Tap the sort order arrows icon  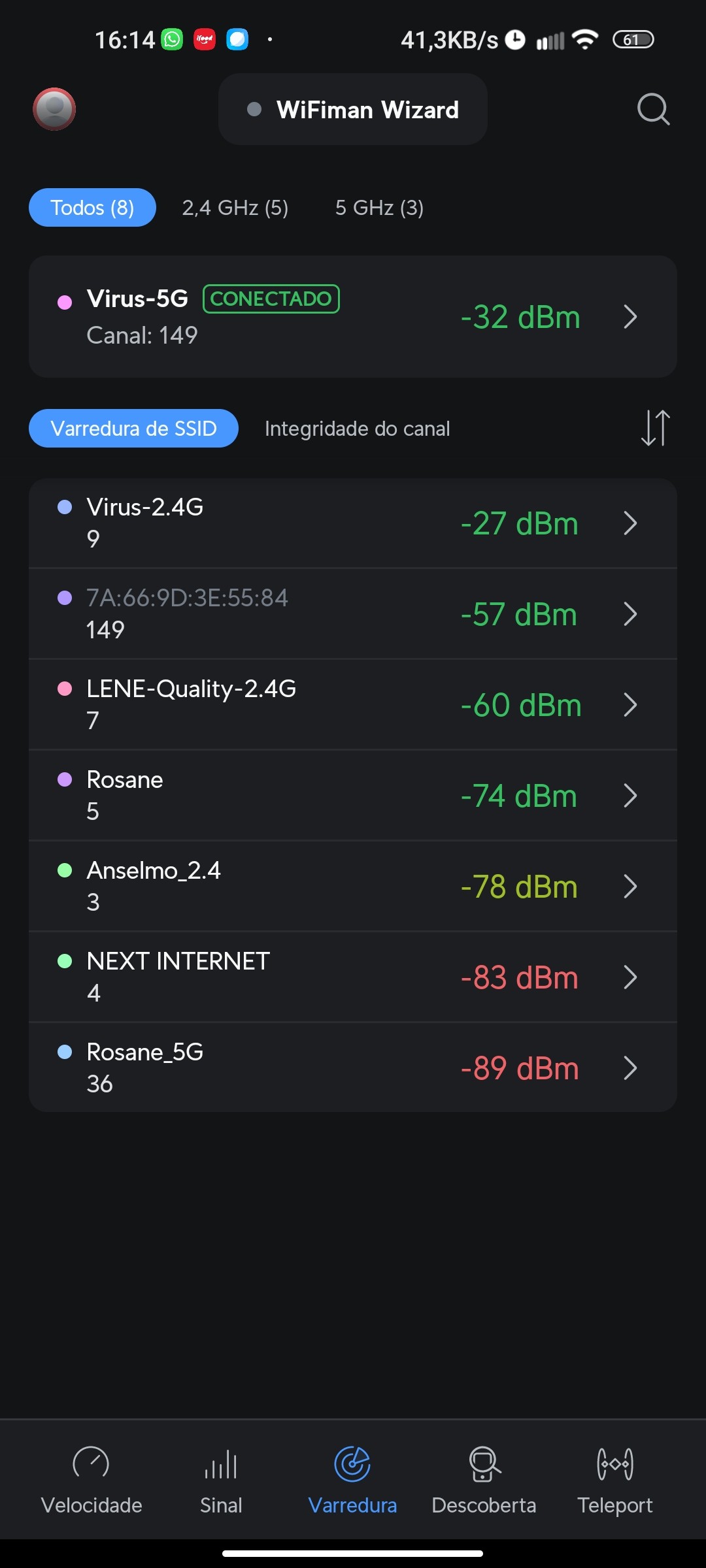pos(655,428)
